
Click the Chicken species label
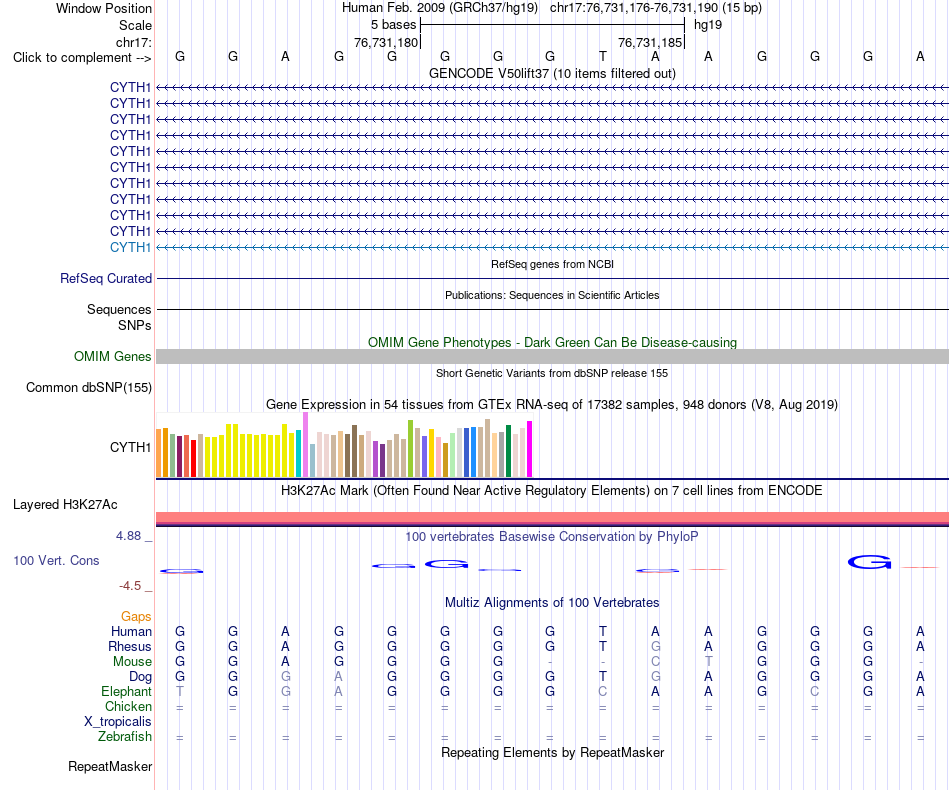tap(128, 706)
